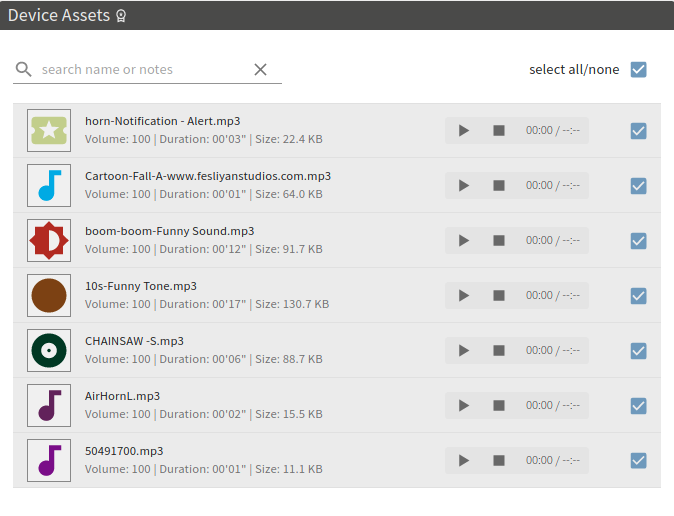Click the blue music note icon
Image resolution: width=674 pixels, height=516 pixels.
(48, 185)
